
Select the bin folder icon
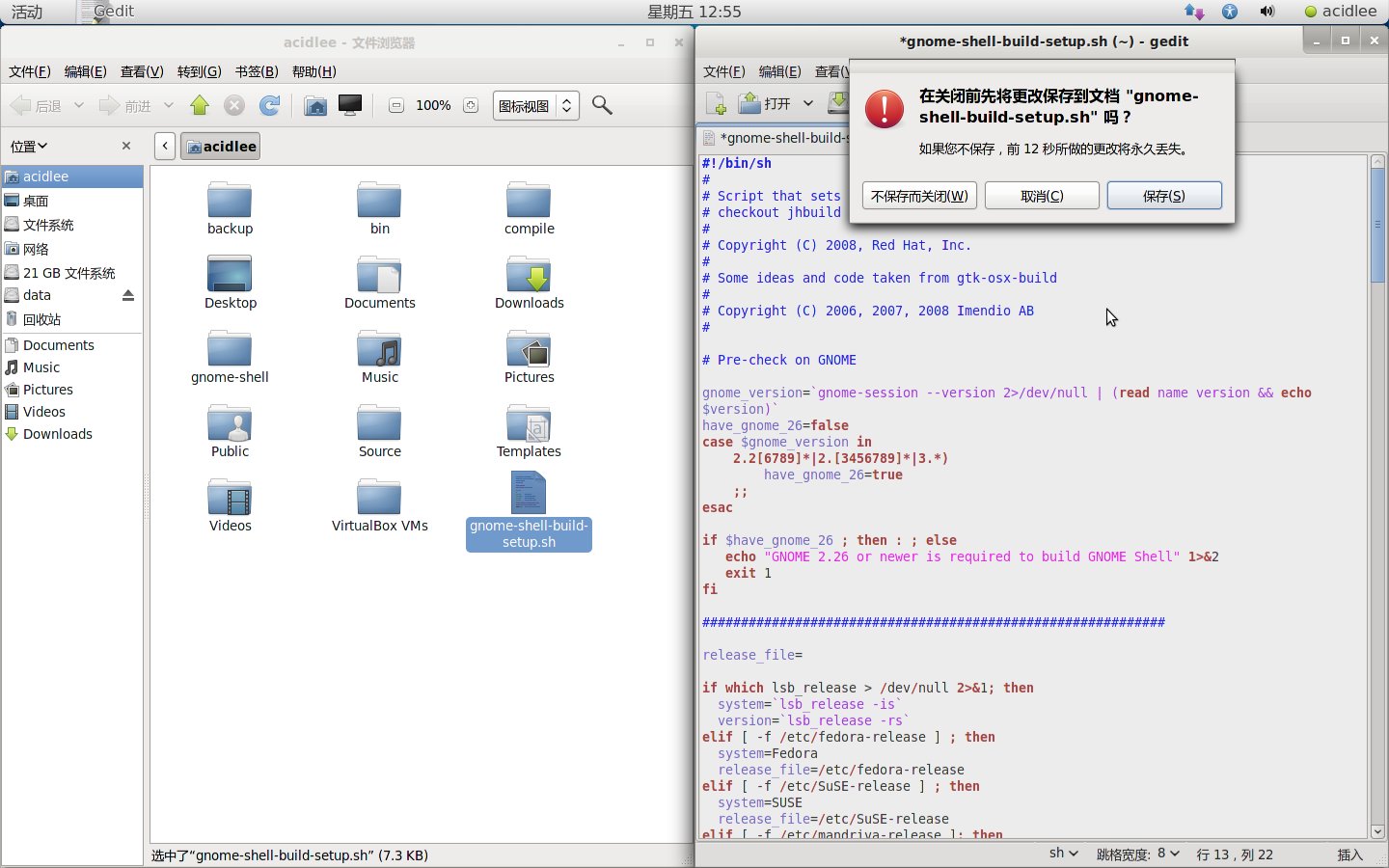(380, 209)
